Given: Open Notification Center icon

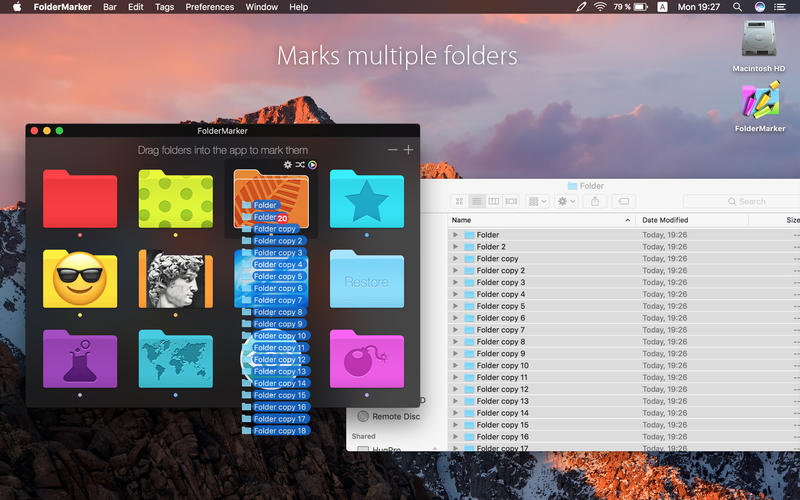Looking at the screenshot, I should point(780,7).
